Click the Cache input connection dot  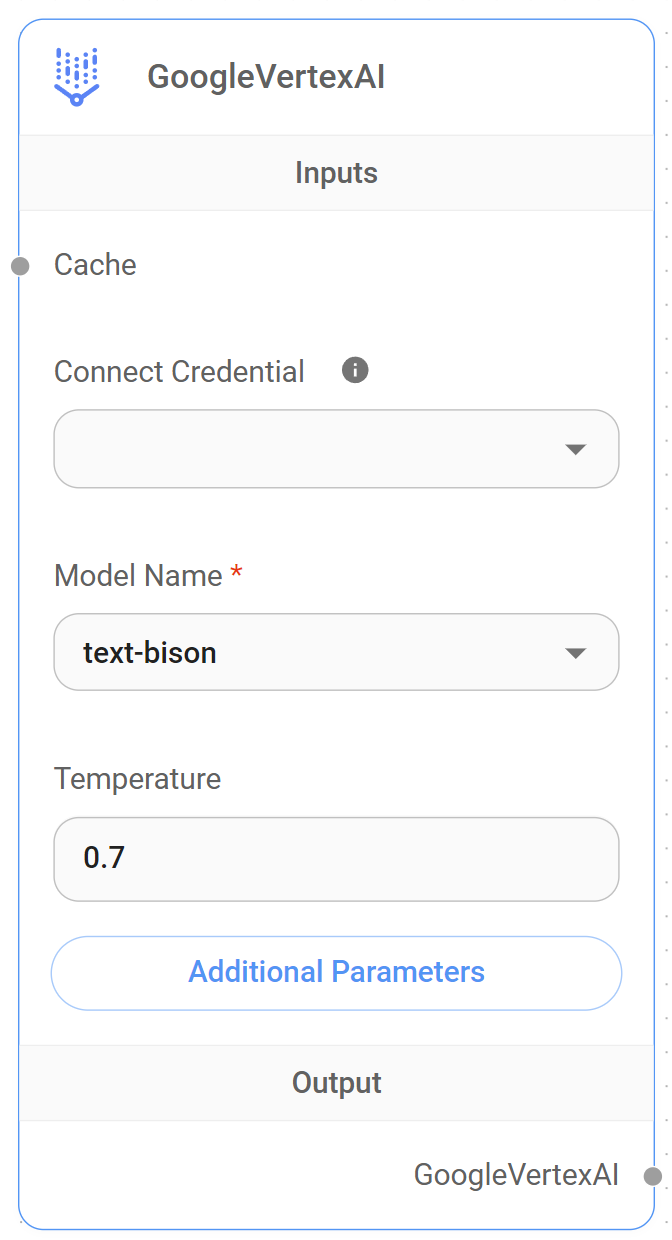17,264
